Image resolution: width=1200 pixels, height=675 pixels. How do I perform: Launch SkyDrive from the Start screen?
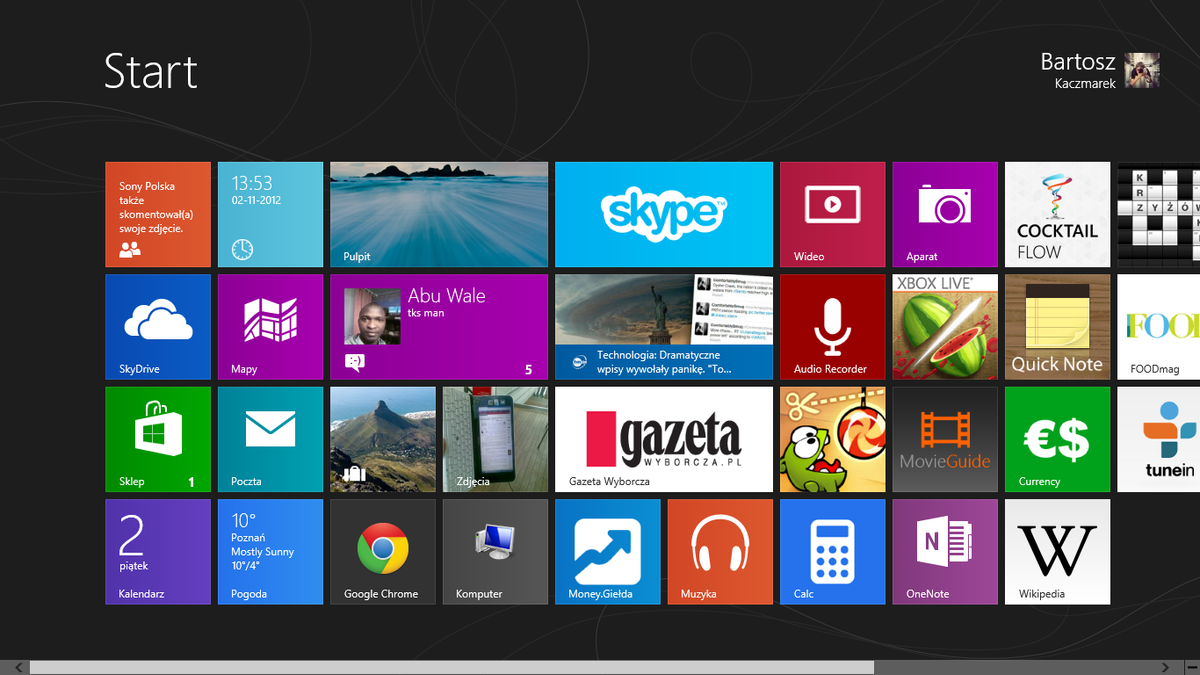click(x=157, y=327)
